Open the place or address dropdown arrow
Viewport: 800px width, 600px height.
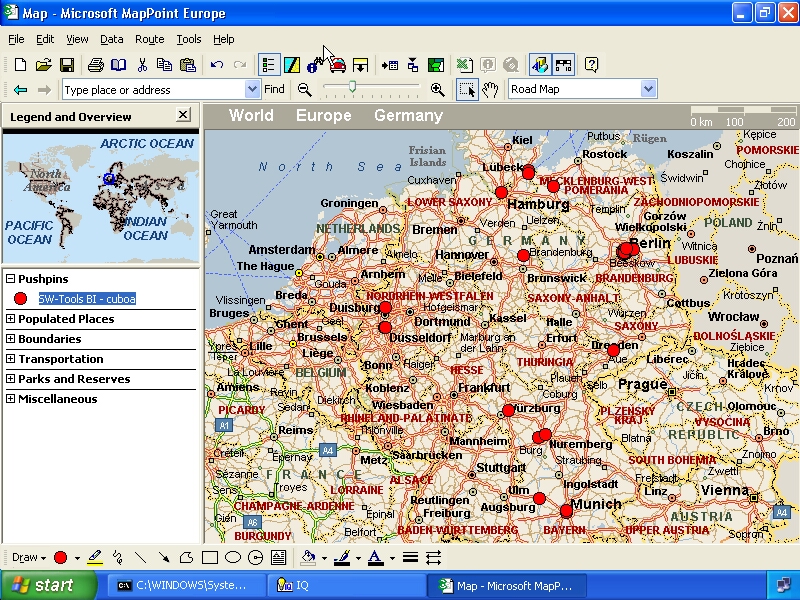coord(252,89)
